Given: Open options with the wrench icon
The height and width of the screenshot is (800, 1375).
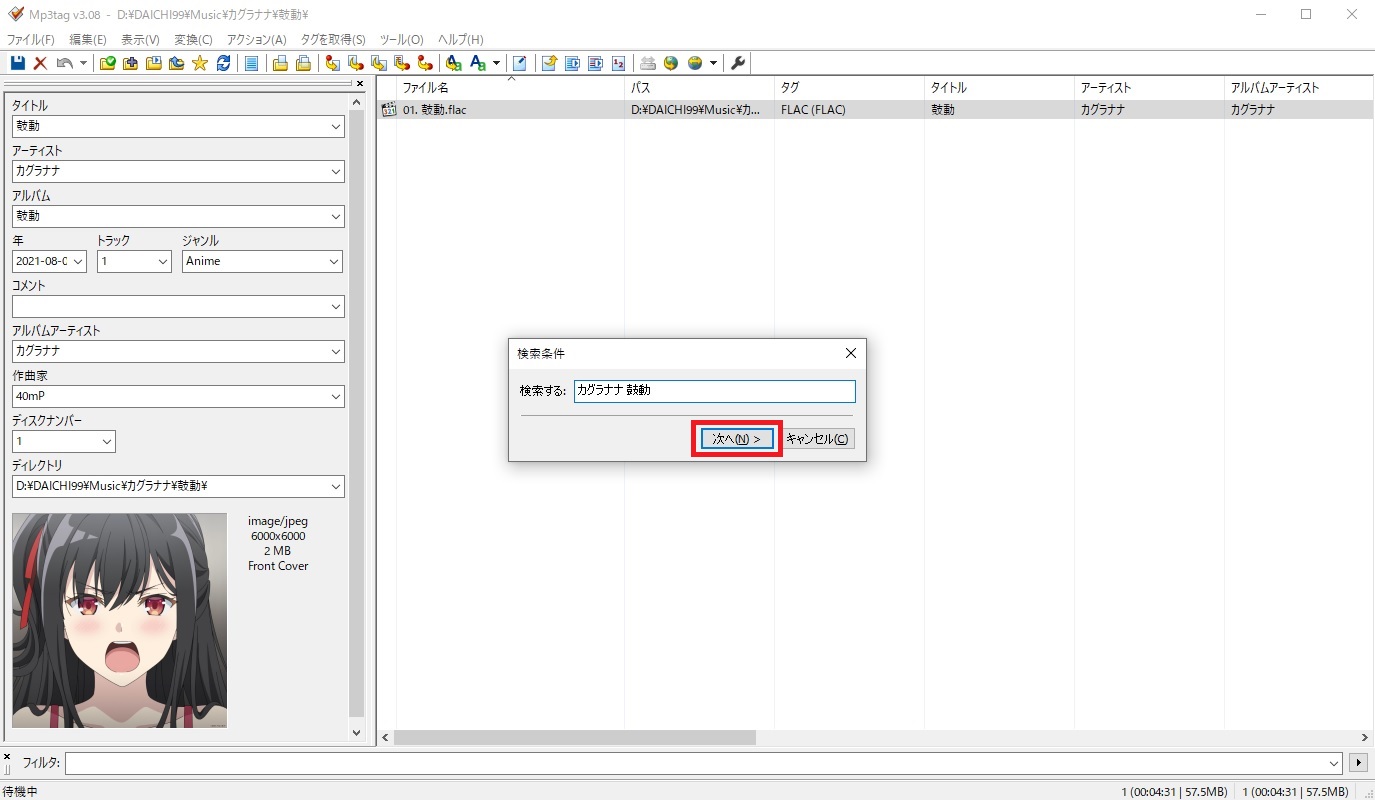Looking at the screenshot, I should [x=738, y=63].
